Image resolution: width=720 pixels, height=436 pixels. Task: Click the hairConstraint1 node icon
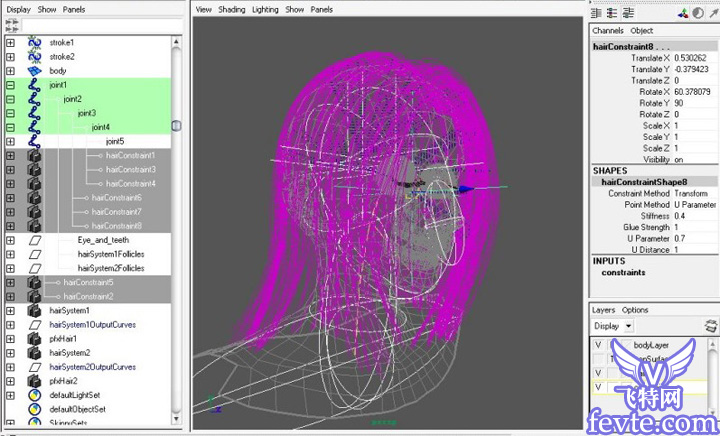pyautogui.click(x=34, y=156)
